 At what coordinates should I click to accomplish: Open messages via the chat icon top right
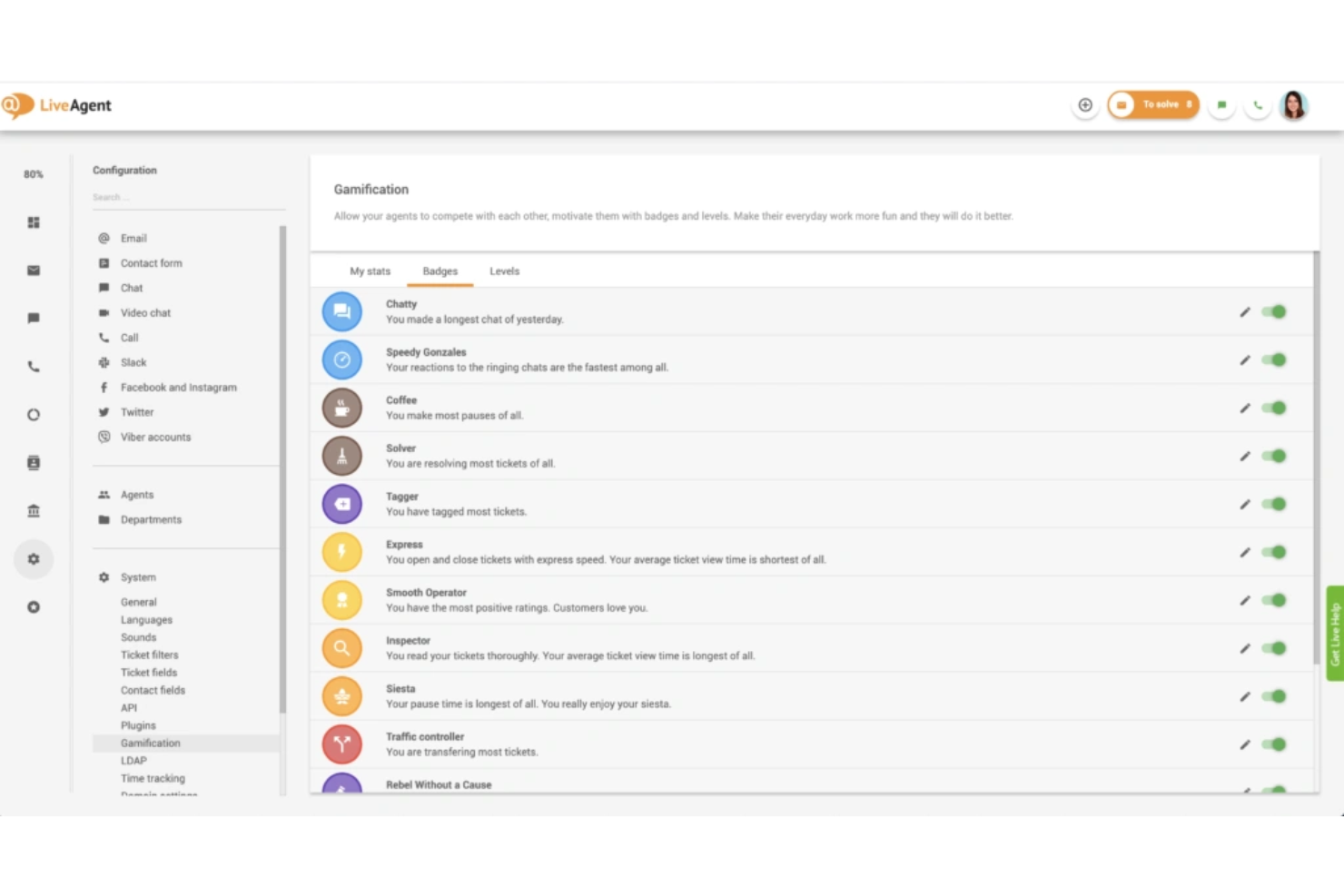pyautogui.click(x=1221, y=104)
